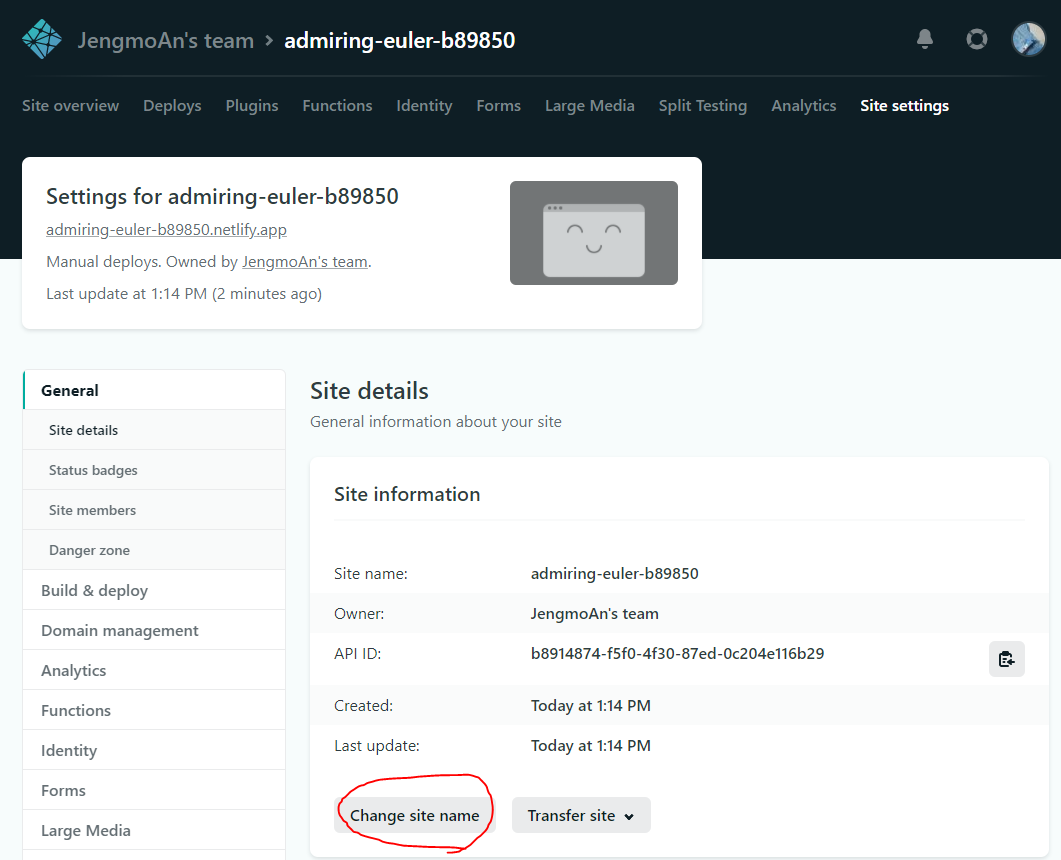Image resolution: width=1061 pixels, height=860 pixels.
Task: Open Large Media in top navigation
Action: [589, 106]
